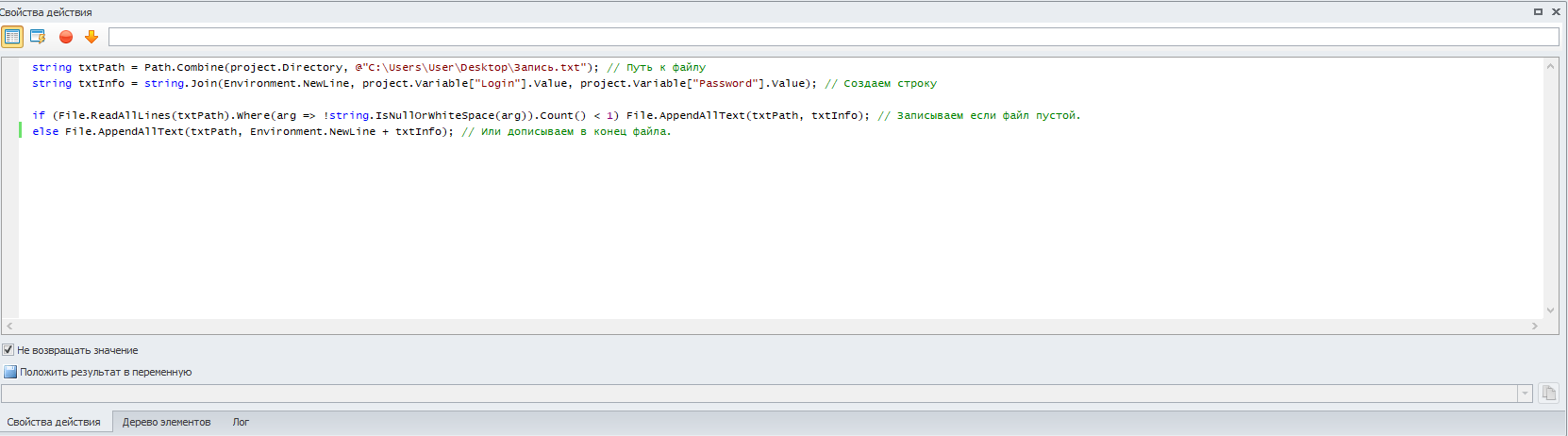The height and width of the screenshot is (436, 1568).
Task: Toggle "Положить результат в переменную" option
Action: point(10,372)
